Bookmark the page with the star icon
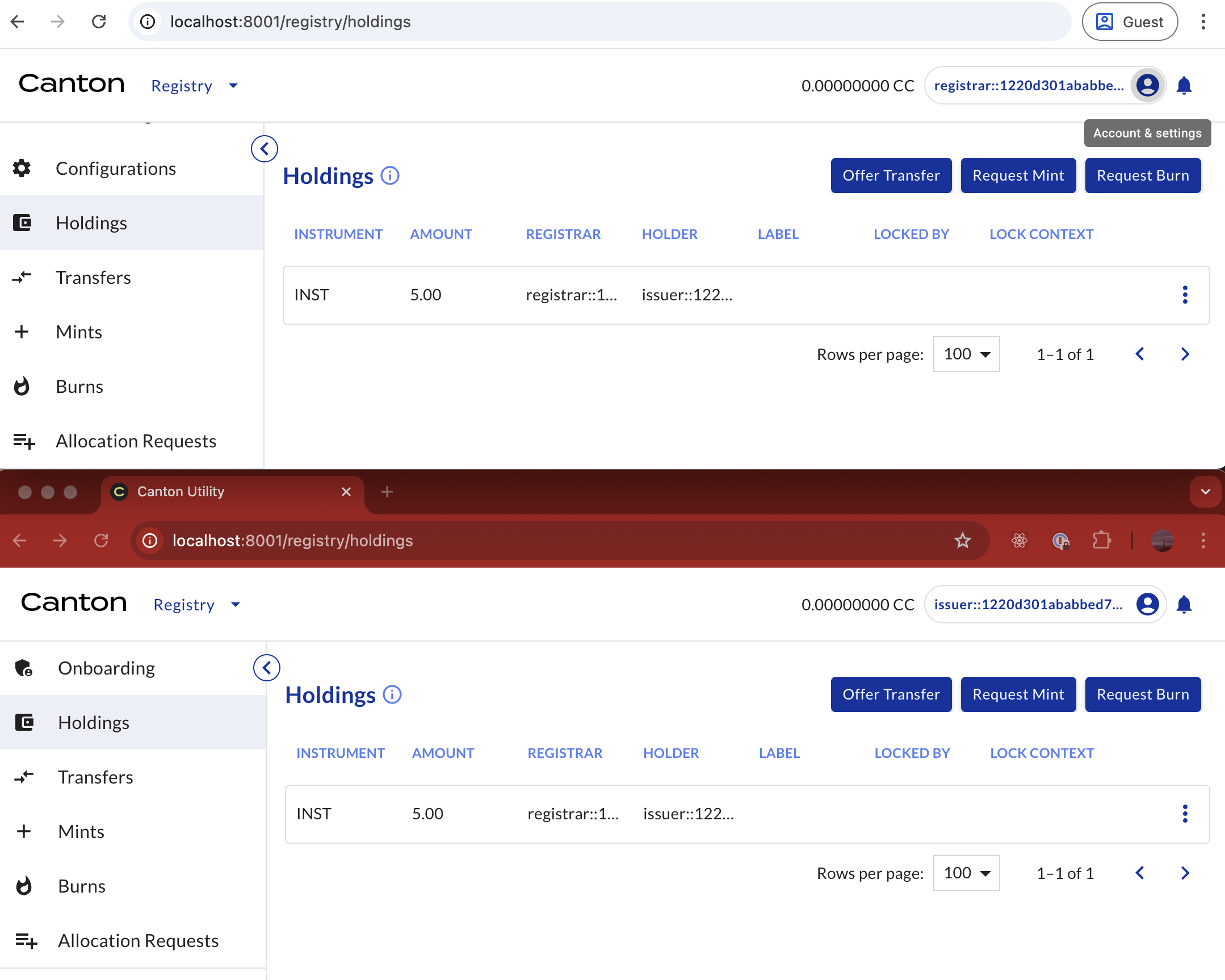The image size is (1225, 980). (x=962, y=540)
